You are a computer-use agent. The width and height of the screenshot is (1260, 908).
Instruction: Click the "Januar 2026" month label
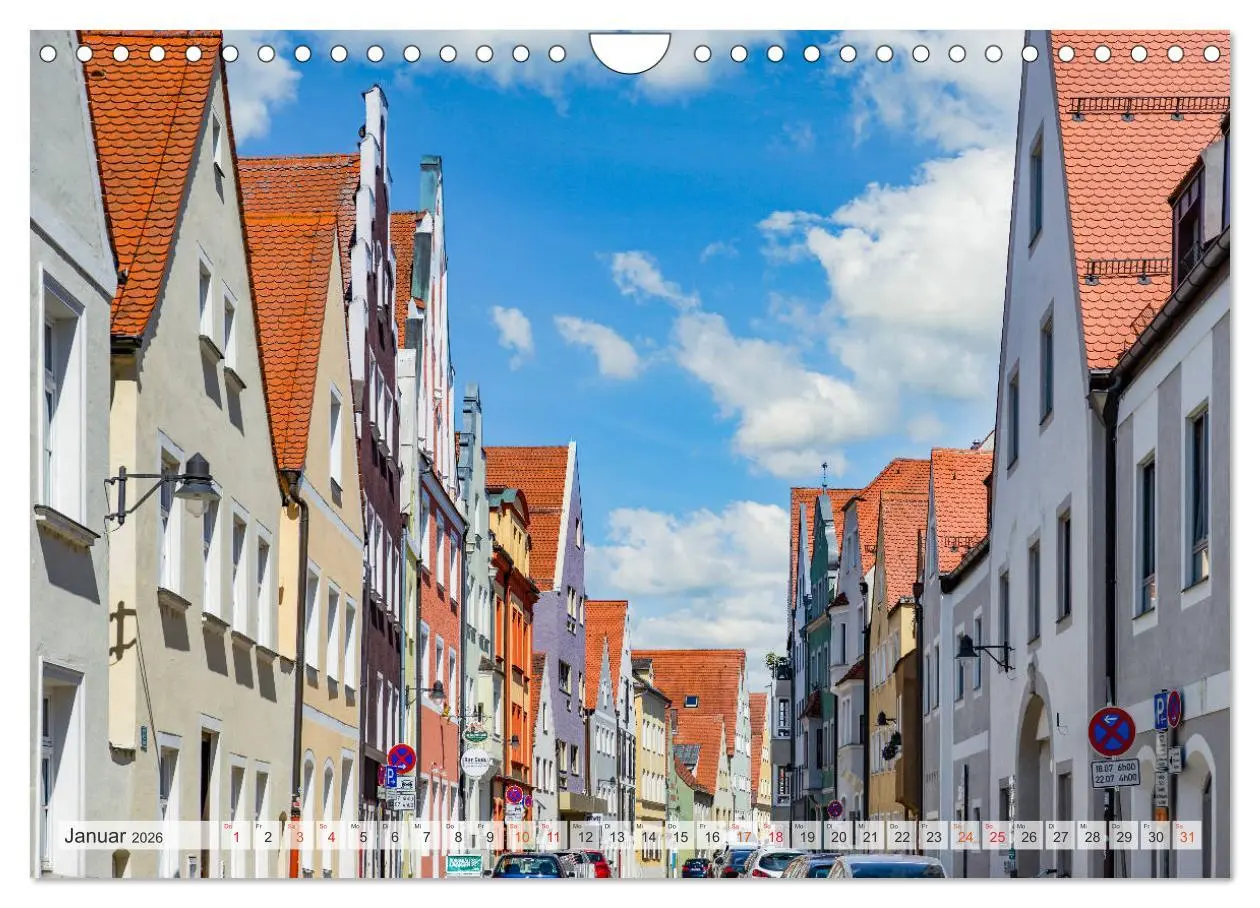(x=113, y=836)
